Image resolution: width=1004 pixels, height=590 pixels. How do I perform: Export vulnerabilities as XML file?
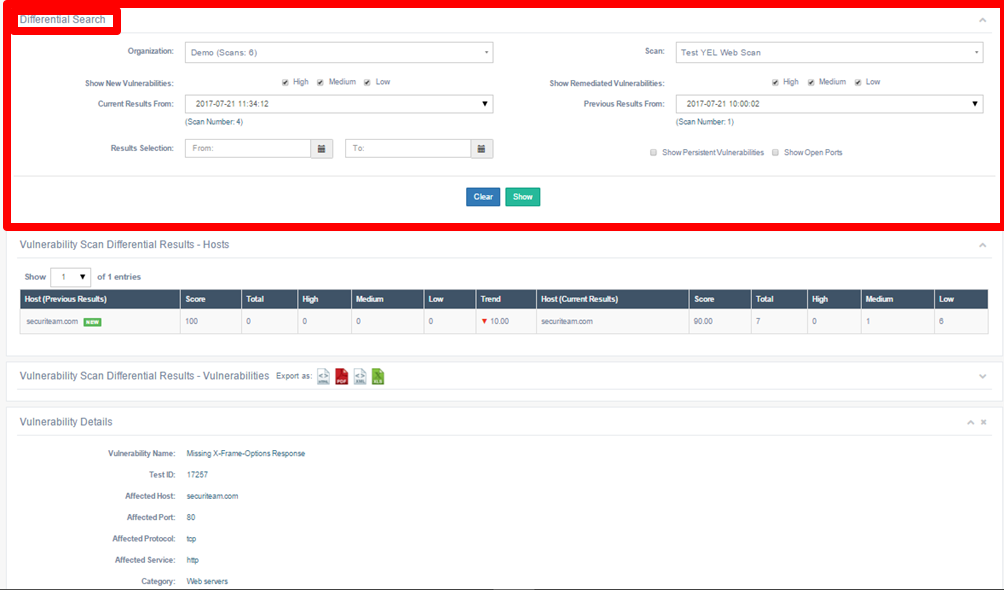(360, 377)
